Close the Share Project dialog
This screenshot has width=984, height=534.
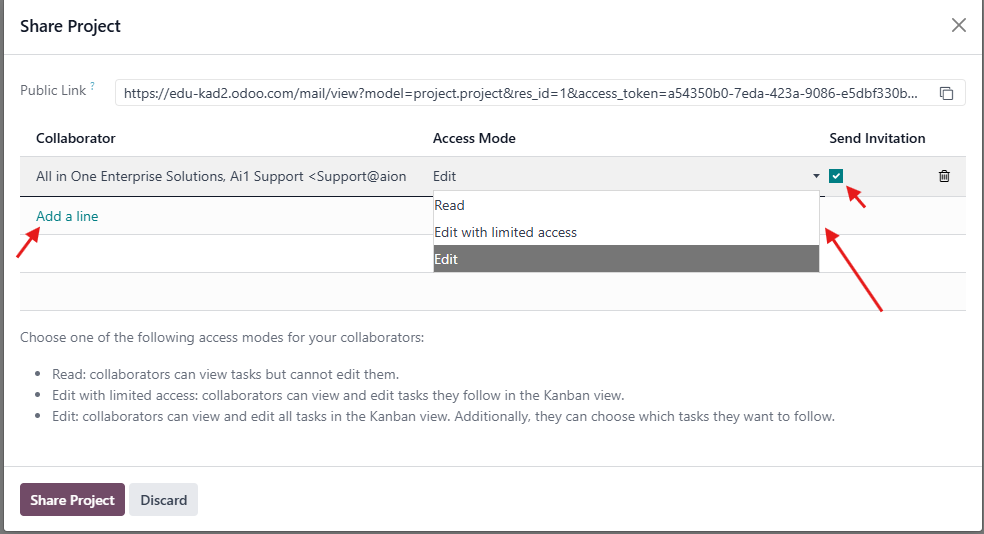point(958,26)
